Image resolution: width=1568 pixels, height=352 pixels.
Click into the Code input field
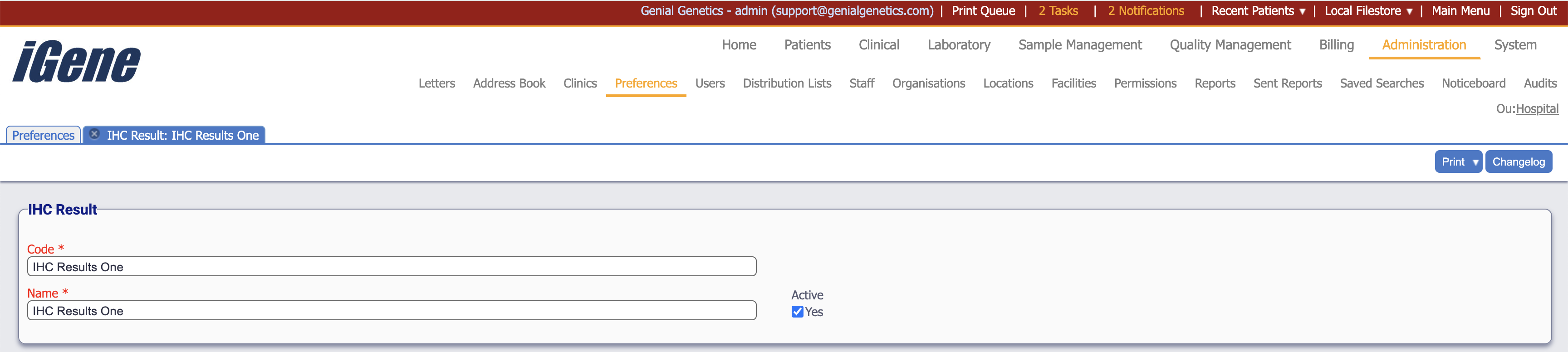(x=392, y=267)
